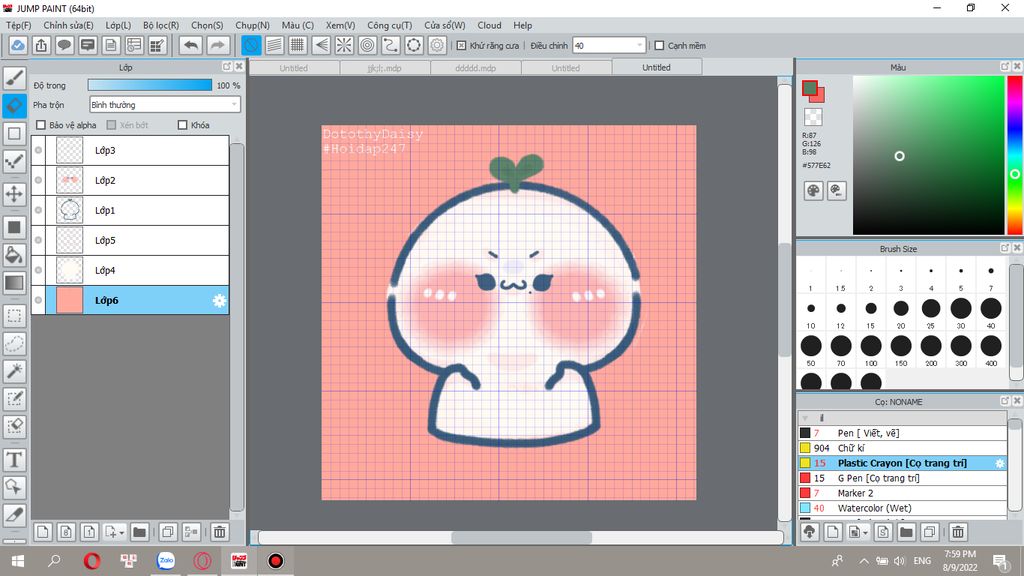Select the Lasso tool
The height and width of the screenshot is (576, 1024).
(14, 344)
